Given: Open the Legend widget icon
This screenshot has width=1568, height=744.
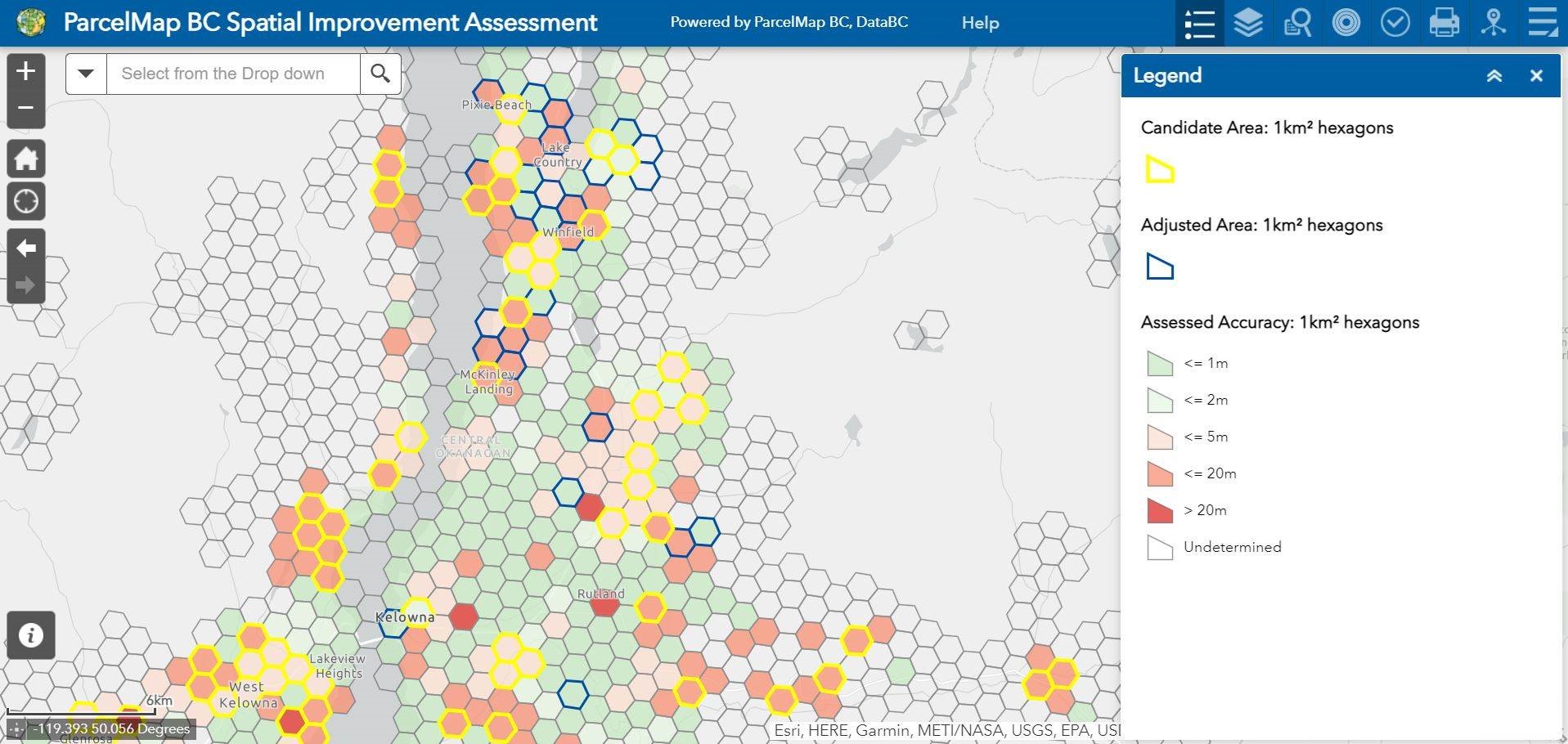Looking at the screenshot, I should click(x=1199, y=23).
